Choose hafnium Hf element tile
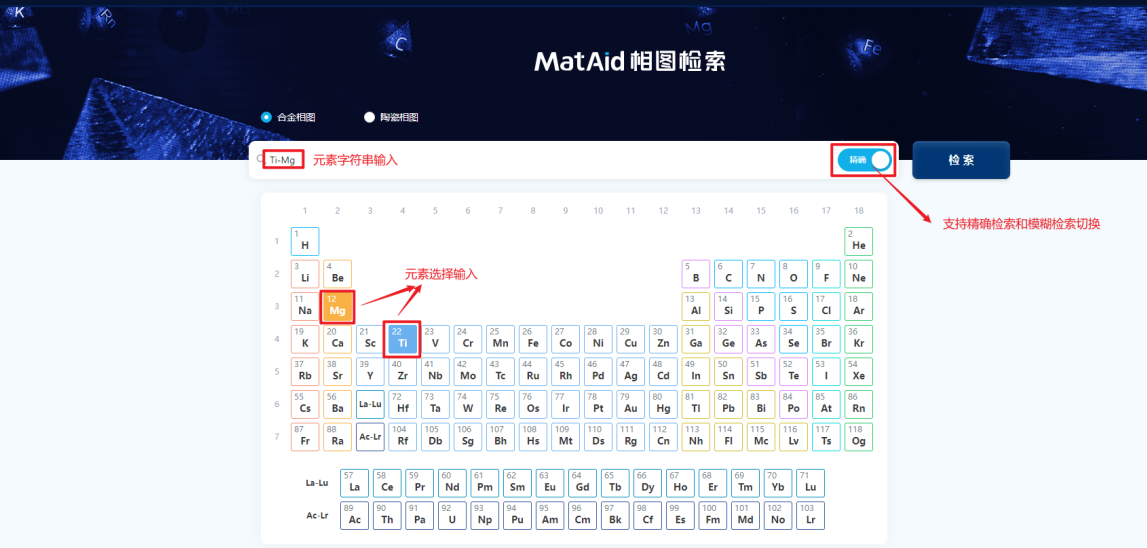Screen dimensions: 1147x548 402,404
